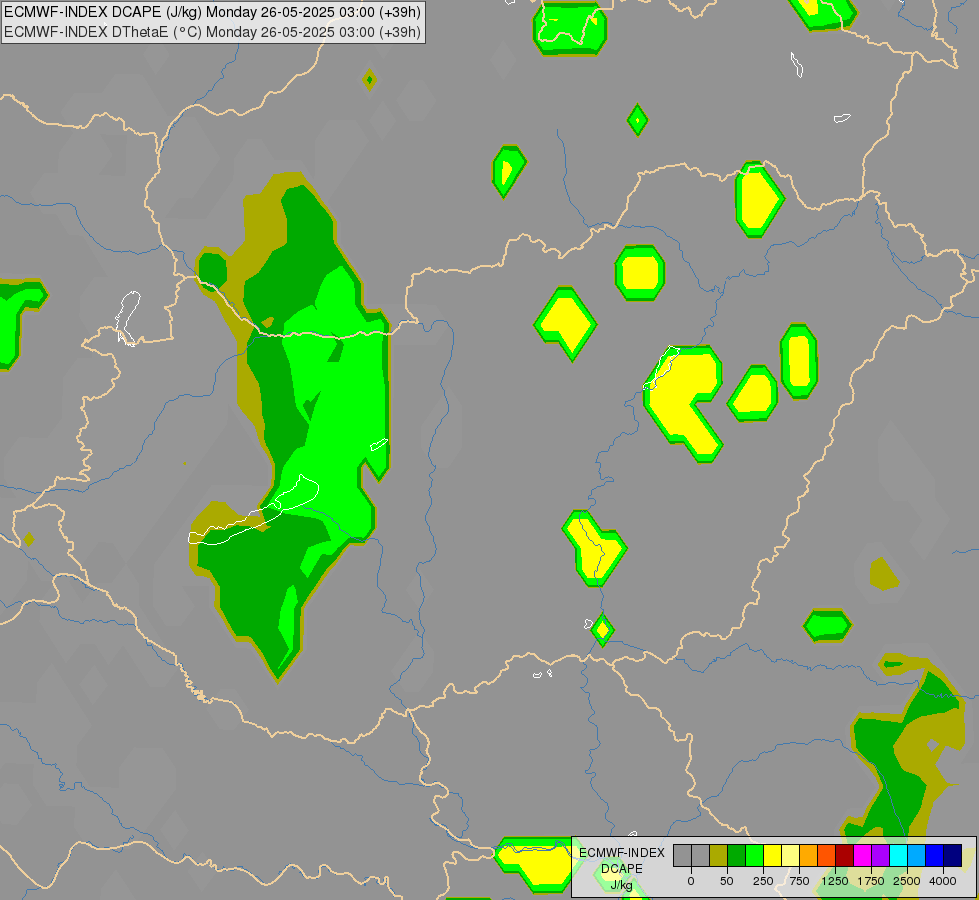Click the legend tick label 0

click(x=691, y=881)
